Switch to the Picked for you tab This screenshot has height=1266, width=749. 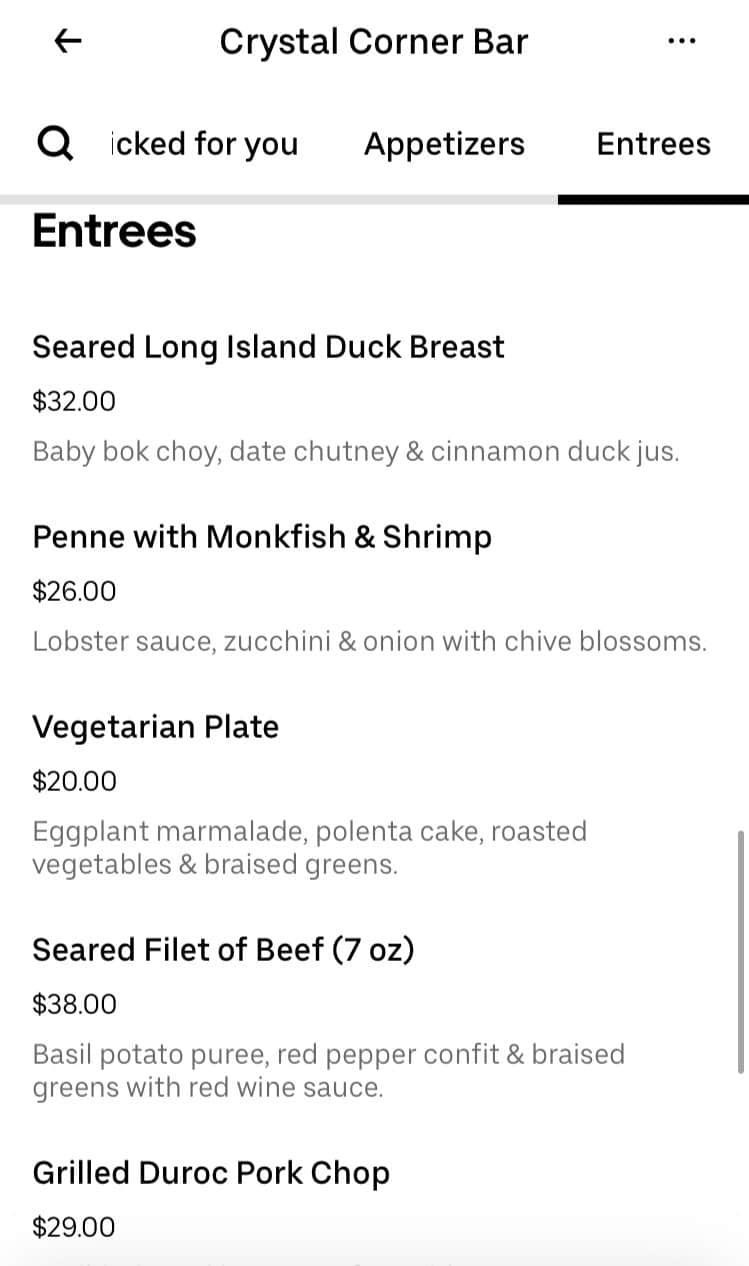[x=204, y=144]
